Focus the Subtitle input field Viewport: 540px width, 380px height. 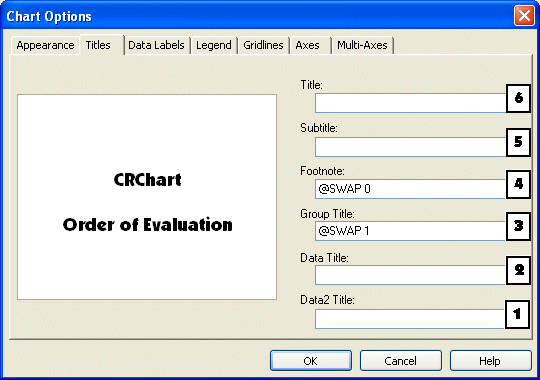coord(410,147)
